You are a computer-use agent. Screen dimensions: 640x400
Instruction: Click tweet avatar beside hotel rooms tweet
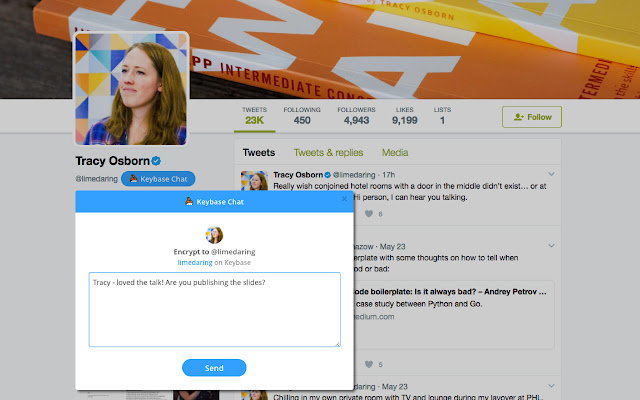click(x=254, y=180)
